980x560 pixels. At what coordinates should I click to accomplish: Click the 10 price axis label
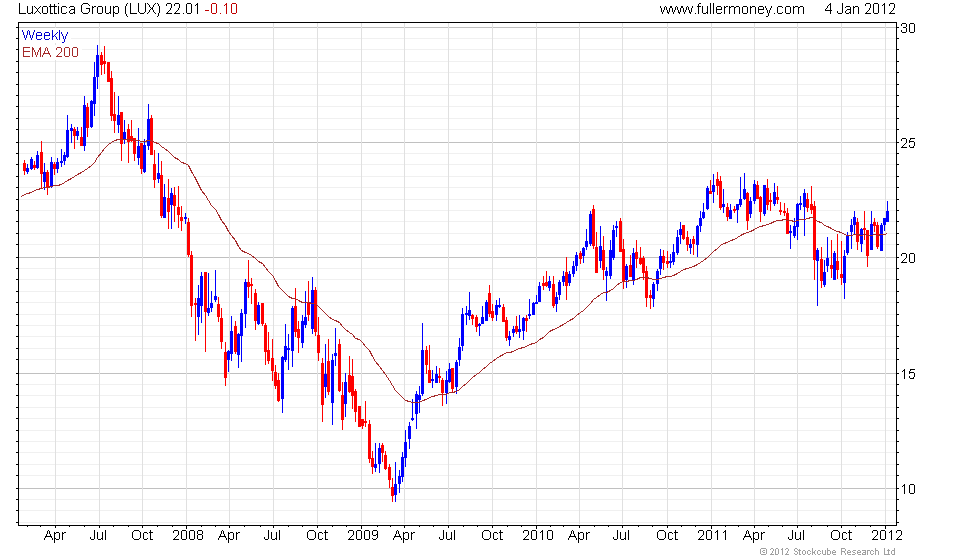[908, 489]
